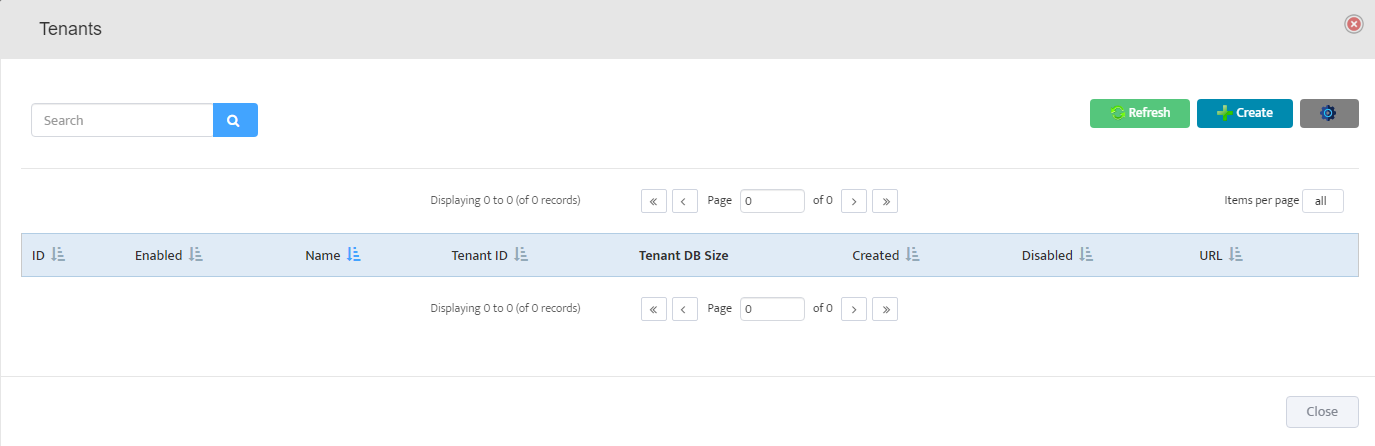Click the magnifier search button
Screen dimensions: 1375x446
[235, 120]
